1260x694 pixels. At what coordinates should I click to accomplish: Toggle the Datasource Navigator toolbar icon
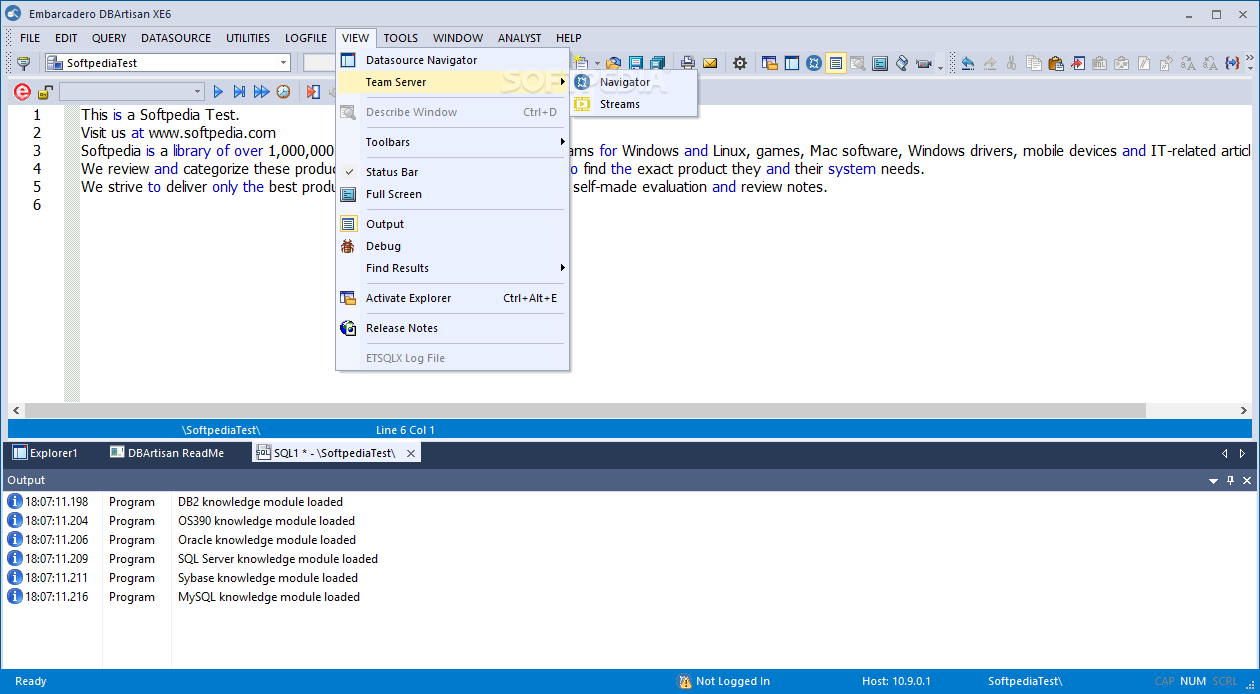(792, 63)
